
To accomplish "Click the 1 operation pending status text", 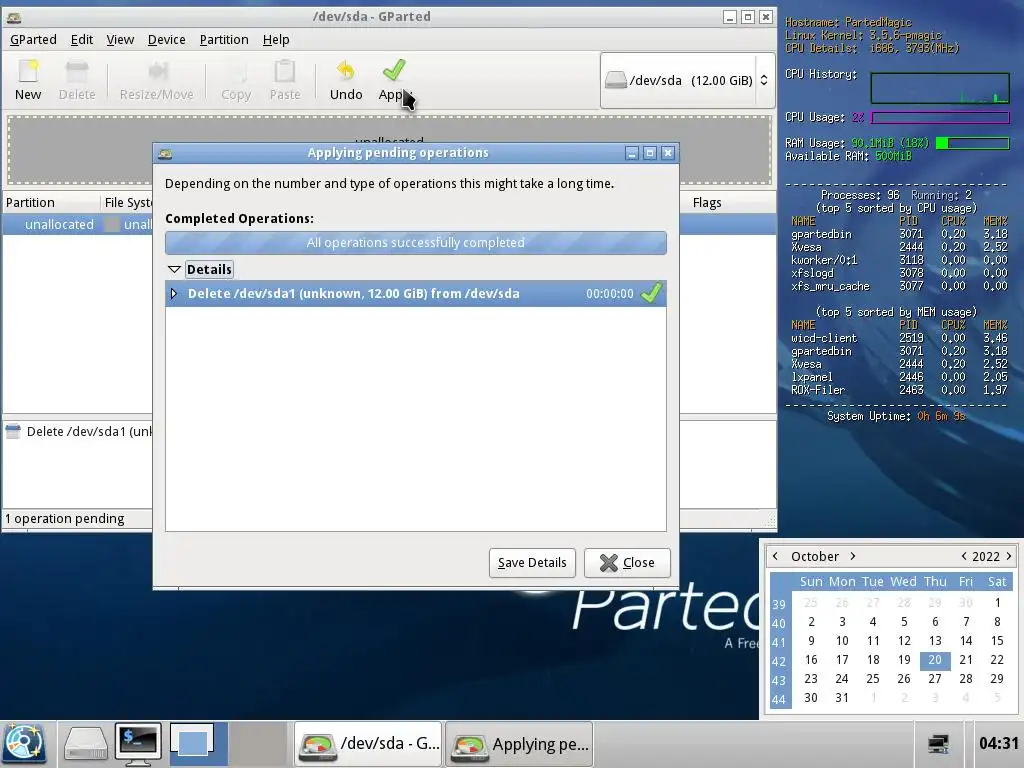I will coord(65,519).
